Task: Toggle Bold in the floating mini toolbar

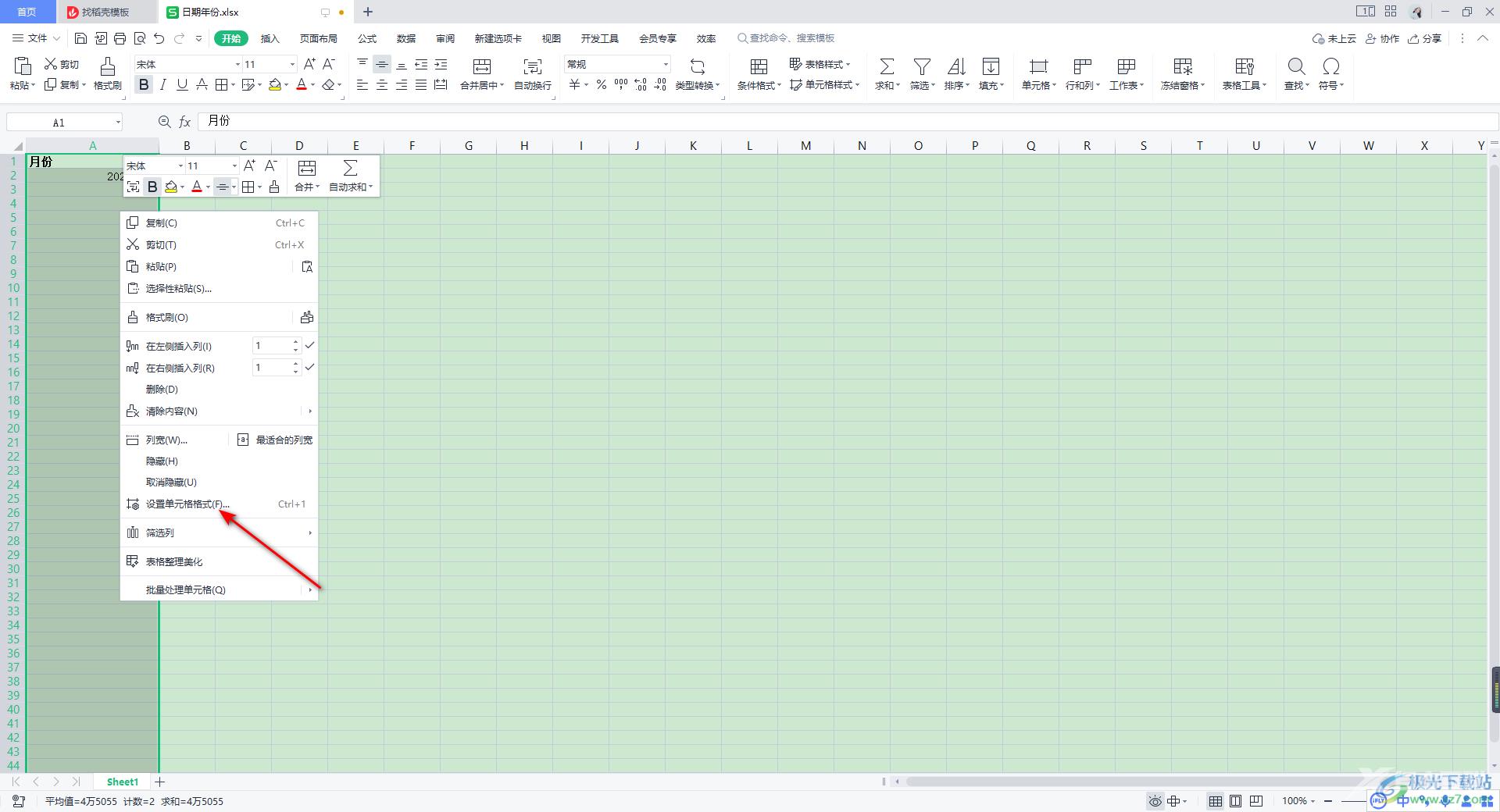Action: point(152,187)
